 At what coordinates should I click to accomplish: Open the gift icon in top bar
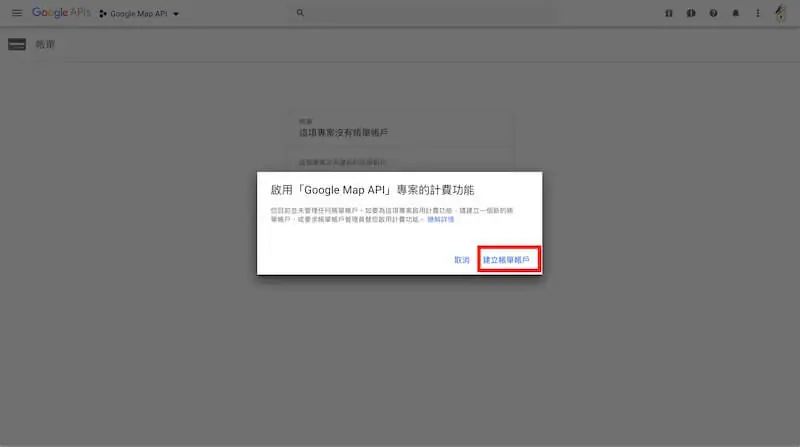[668, 13]
